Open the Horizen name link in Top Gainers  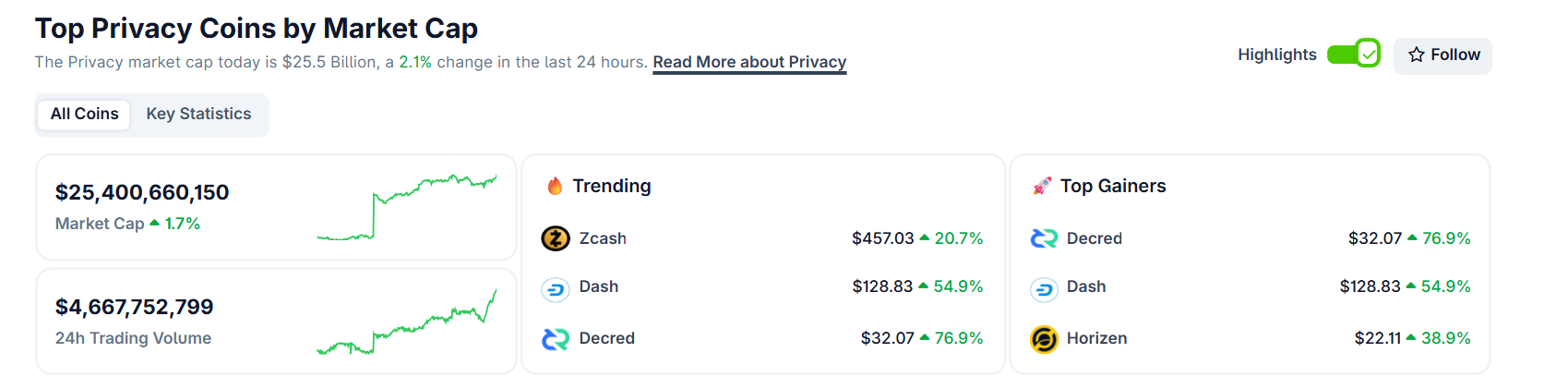(1096, 338)
